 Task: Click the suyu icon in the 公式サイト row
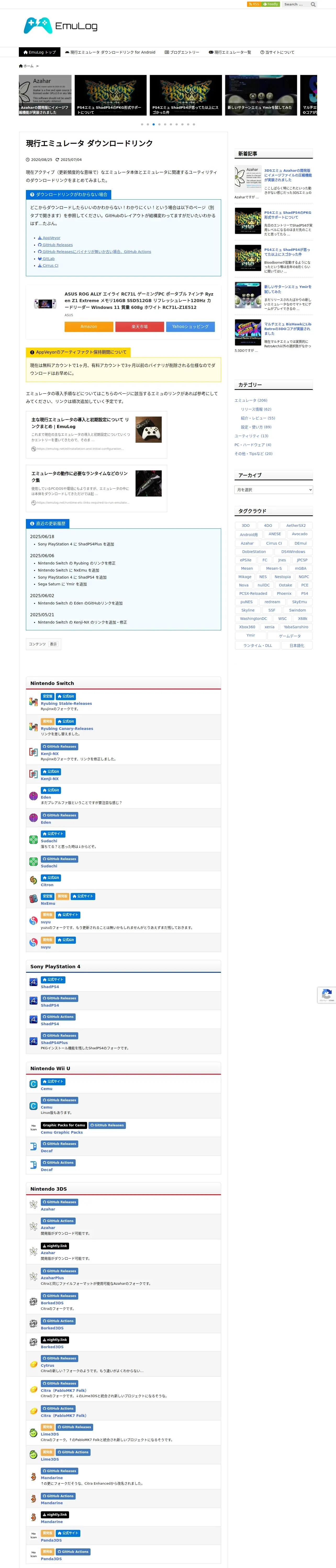33,920
